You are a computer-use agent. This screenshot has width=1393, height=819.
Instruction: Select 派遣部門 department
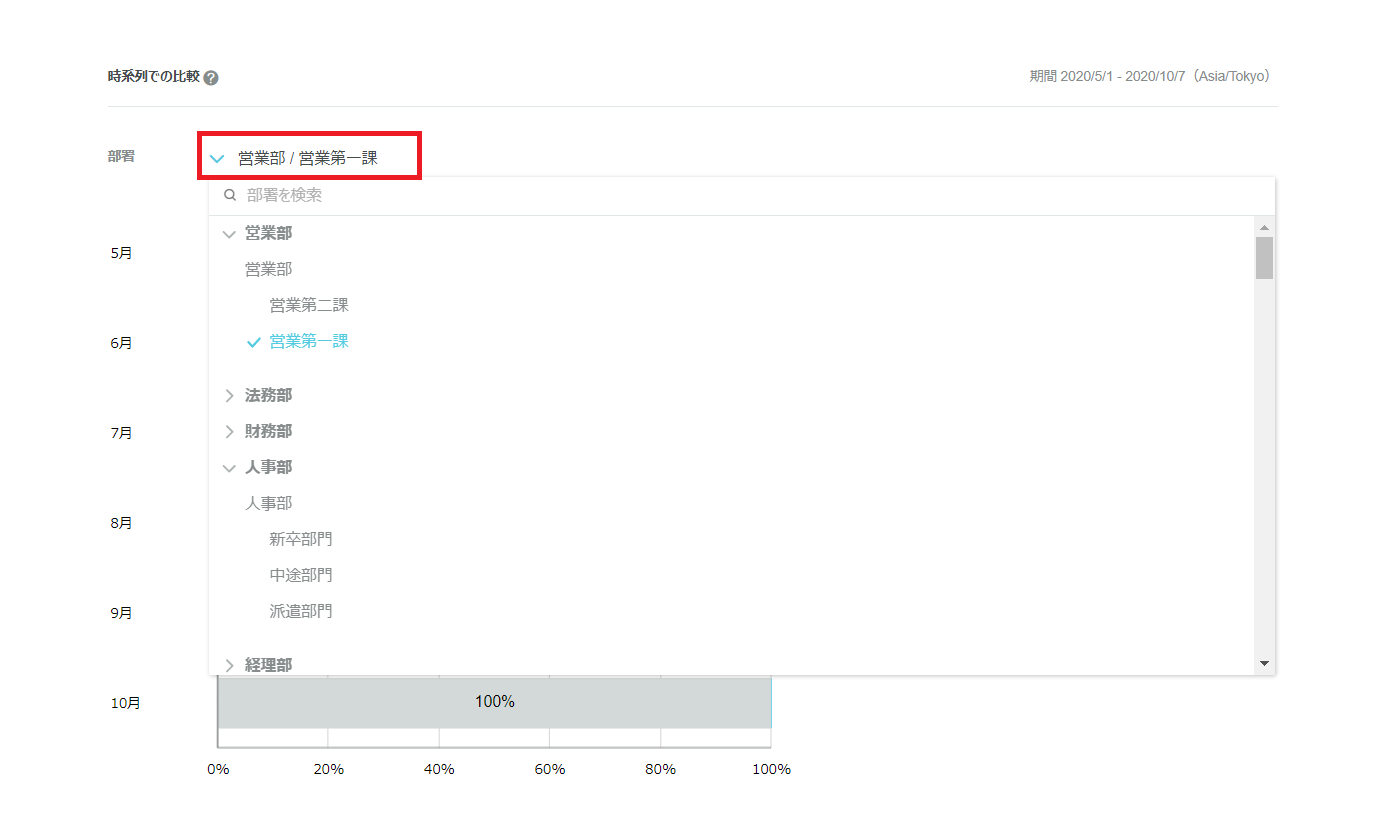301,612
